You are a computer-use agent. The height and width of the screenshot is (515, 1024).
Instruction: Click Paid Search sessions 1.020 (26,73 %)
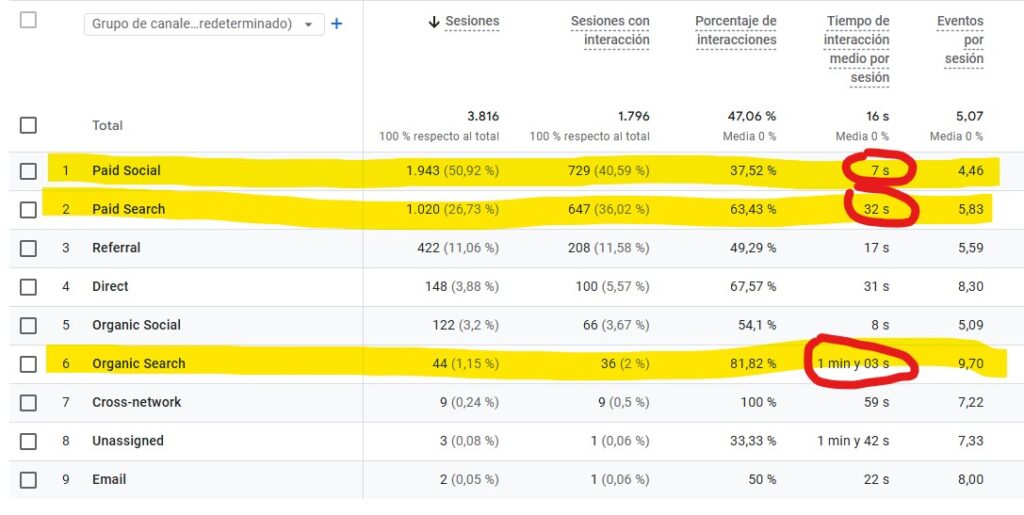pyautogui.click(x=453, y=209)
